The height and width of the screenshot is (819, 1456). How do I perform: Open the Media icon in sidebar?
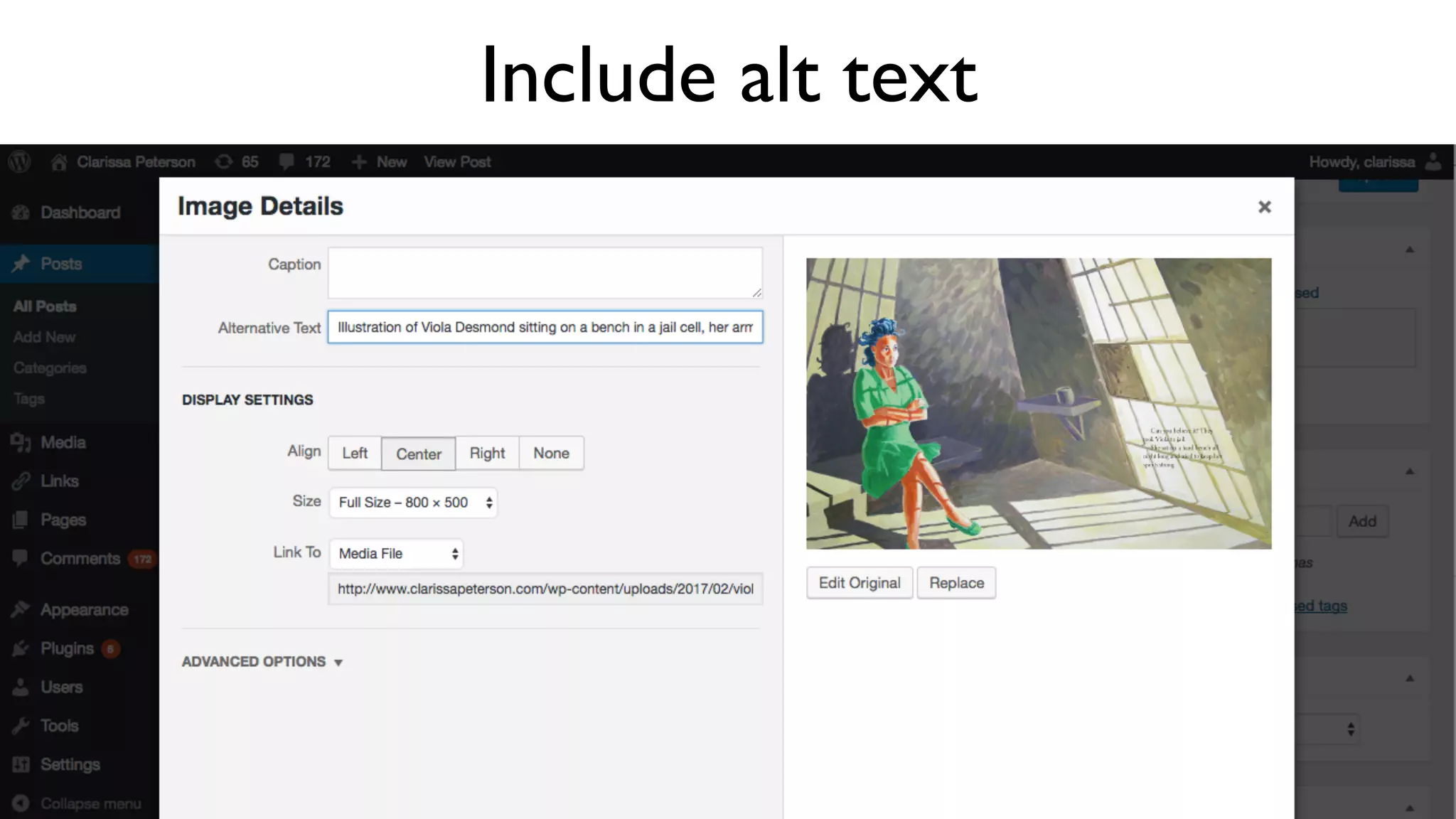(x=21, y=442)
